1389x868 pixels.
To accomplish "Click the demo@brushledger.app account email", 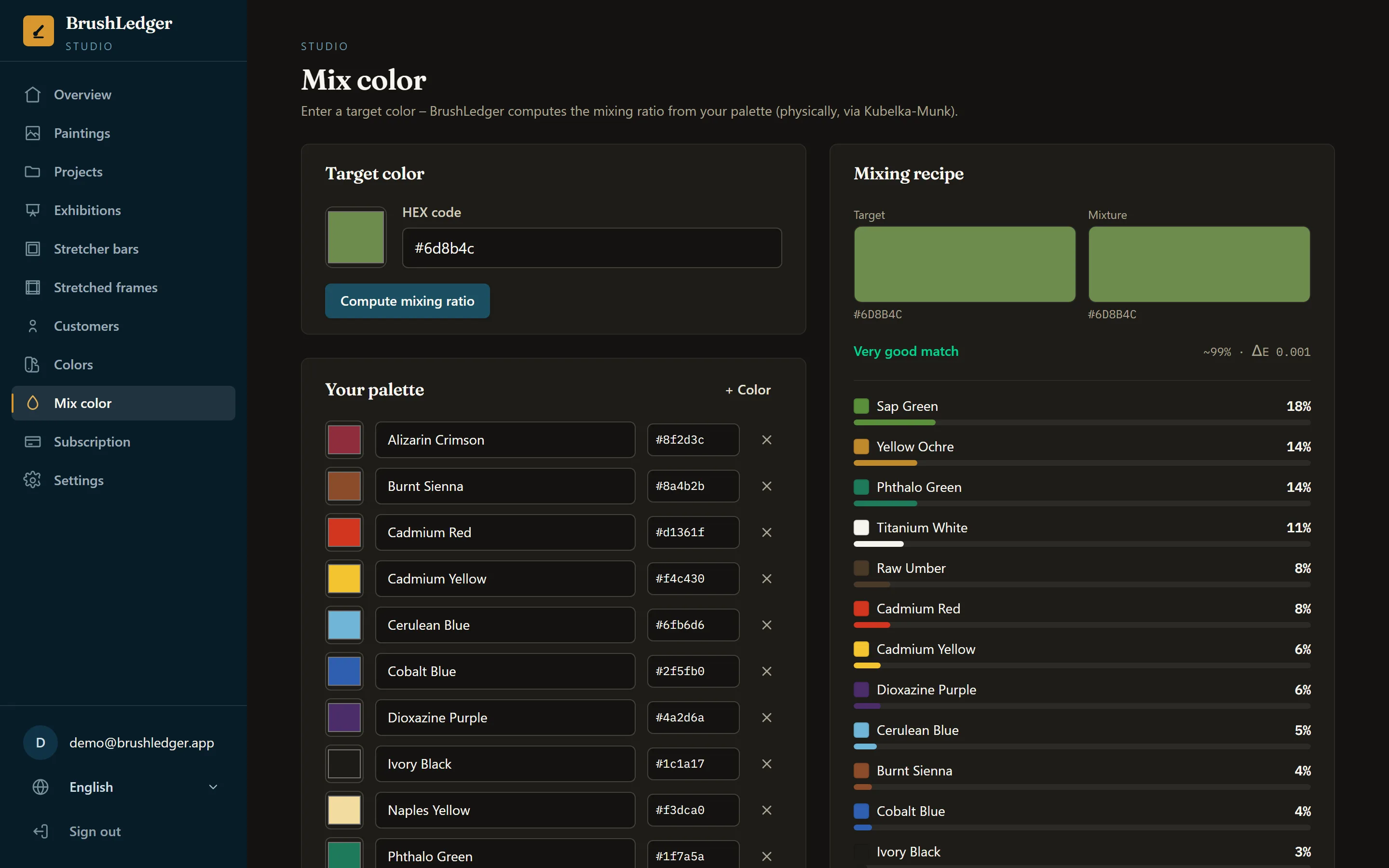I will (x=142, y=742).
